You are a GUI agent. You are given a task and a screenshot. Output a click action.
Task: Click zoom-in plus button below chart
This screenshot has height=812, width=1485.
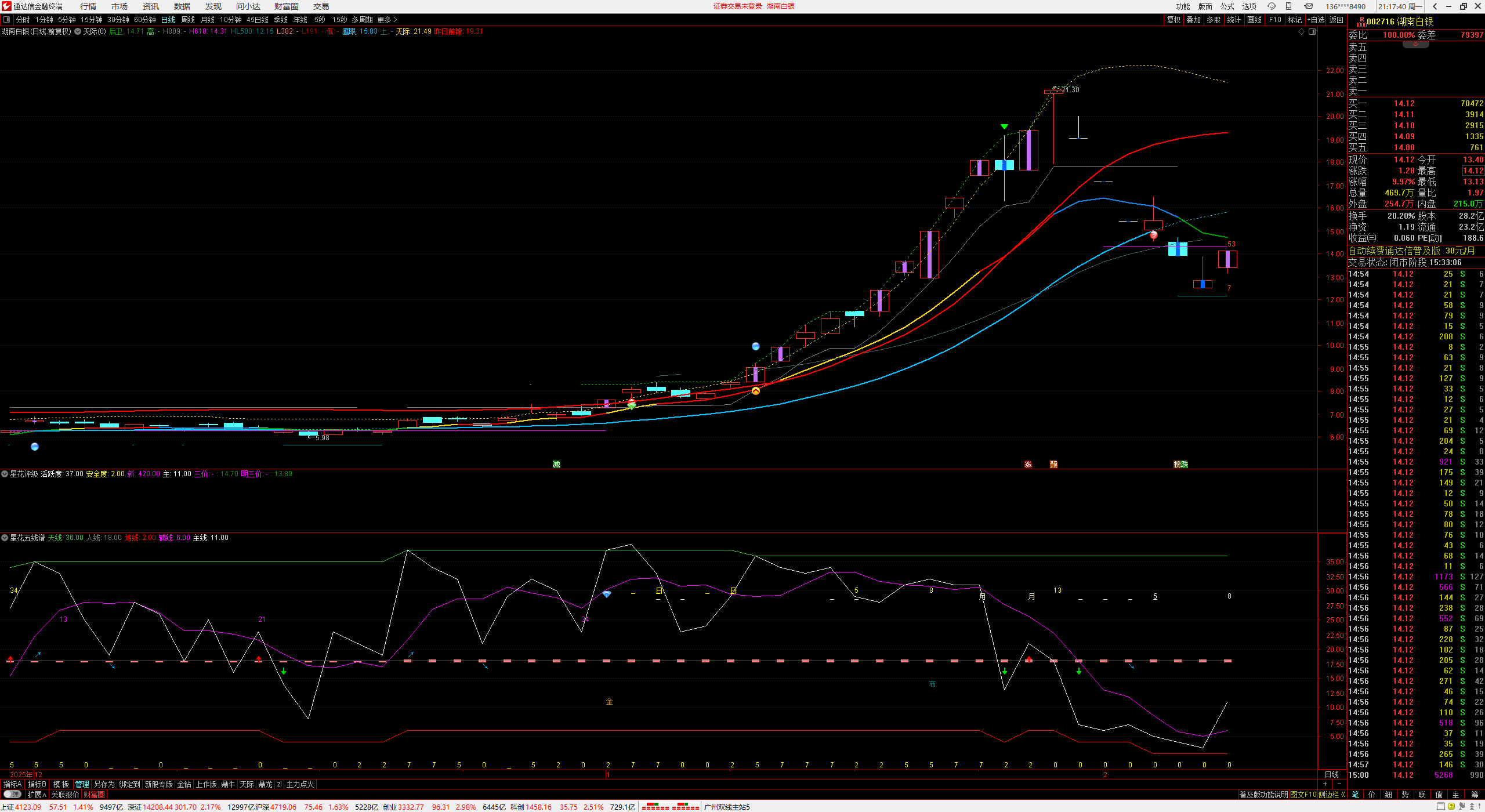[1325, 784]
